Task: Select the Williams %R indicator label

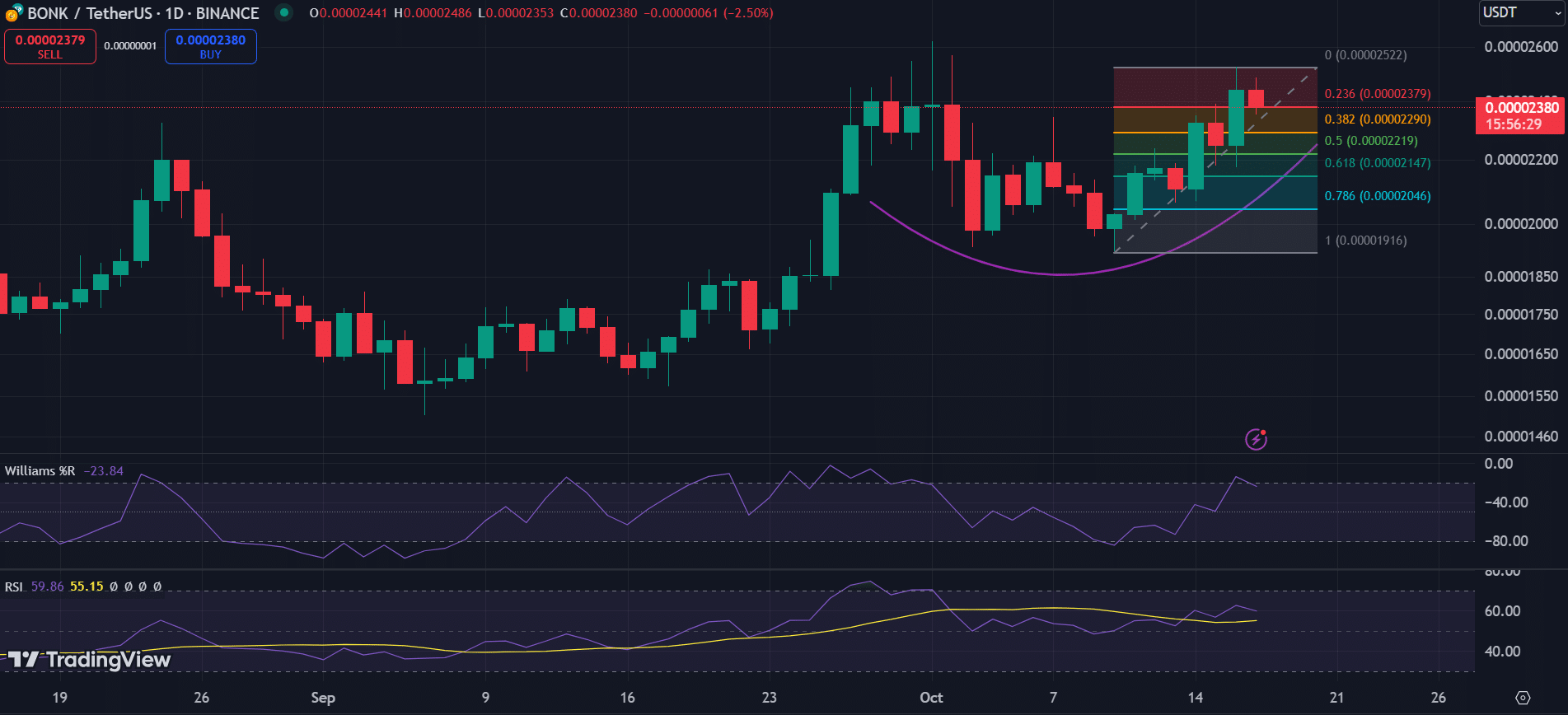Action: (x=40, y=471)
